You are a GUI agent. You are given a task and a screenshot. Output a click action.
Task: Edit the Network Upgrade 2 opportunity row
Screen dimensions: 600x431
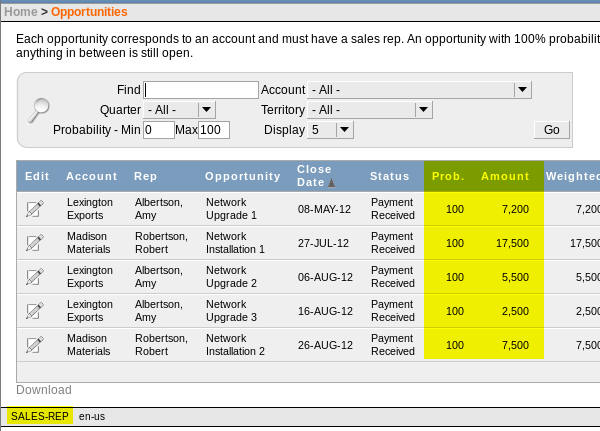point(34,277)
